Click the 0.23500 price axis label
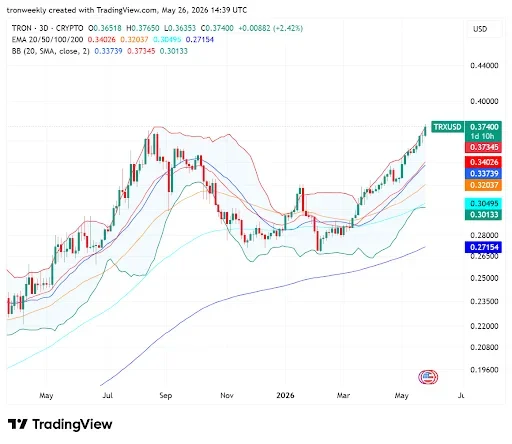This screenshot has height=444, width=512. (484, 302)
